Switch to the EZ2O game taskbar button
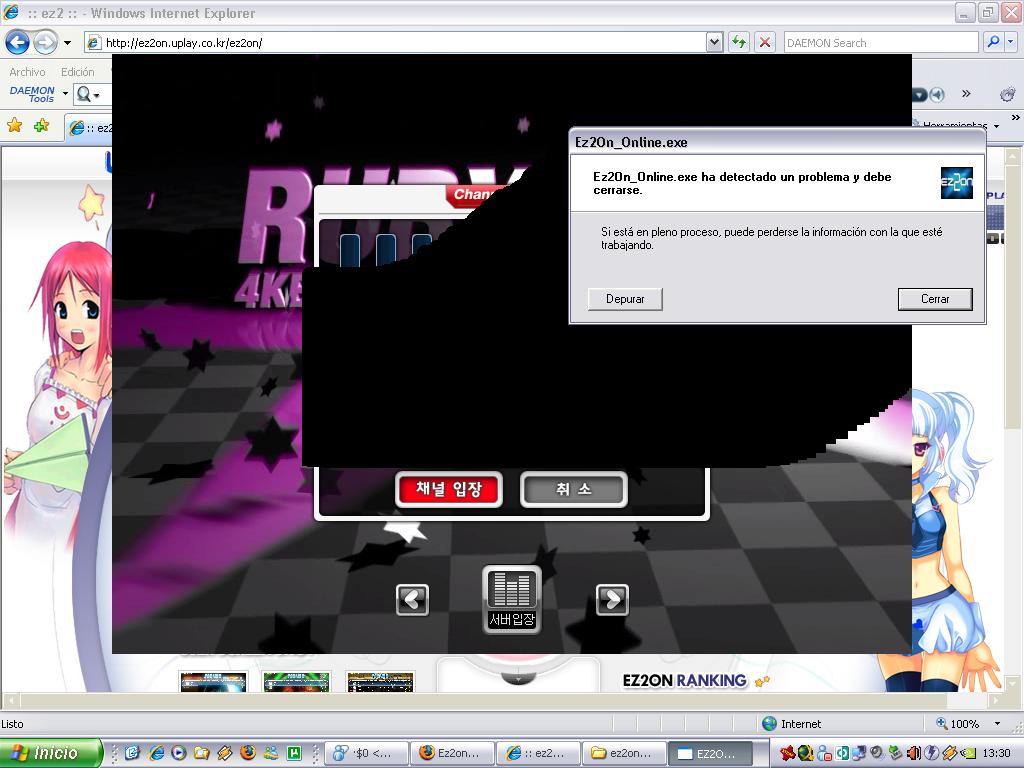This screenshot has height=768, width=1024. click(711, 754)
